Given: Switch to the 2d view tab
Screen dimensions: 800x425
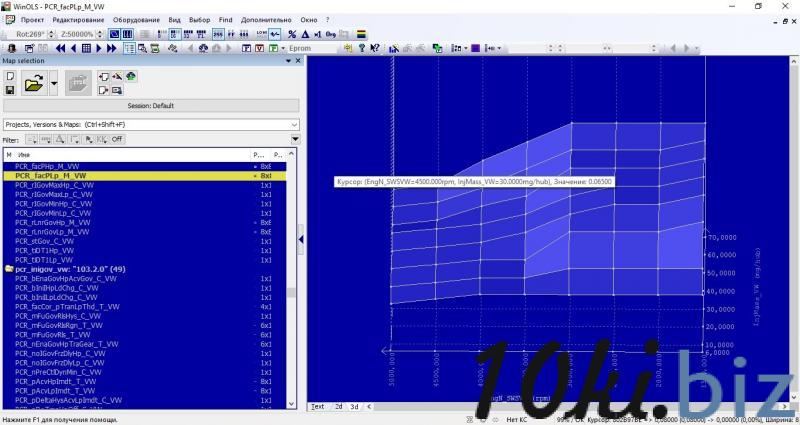Looking at the screenshot, I should (338, 406).
